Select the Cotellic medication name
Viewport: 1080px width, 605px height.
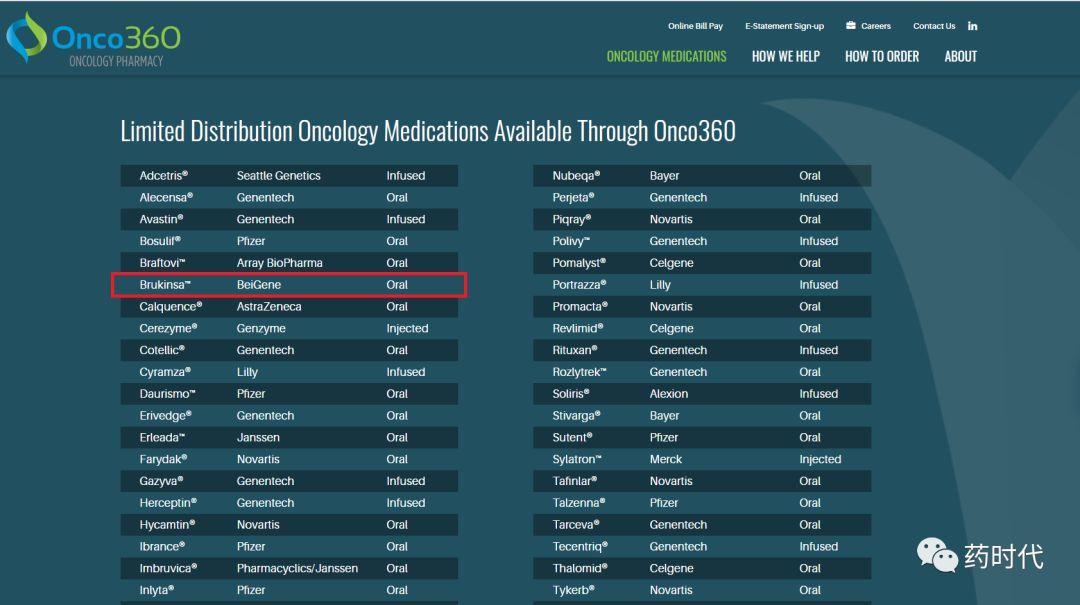point(162,350)
